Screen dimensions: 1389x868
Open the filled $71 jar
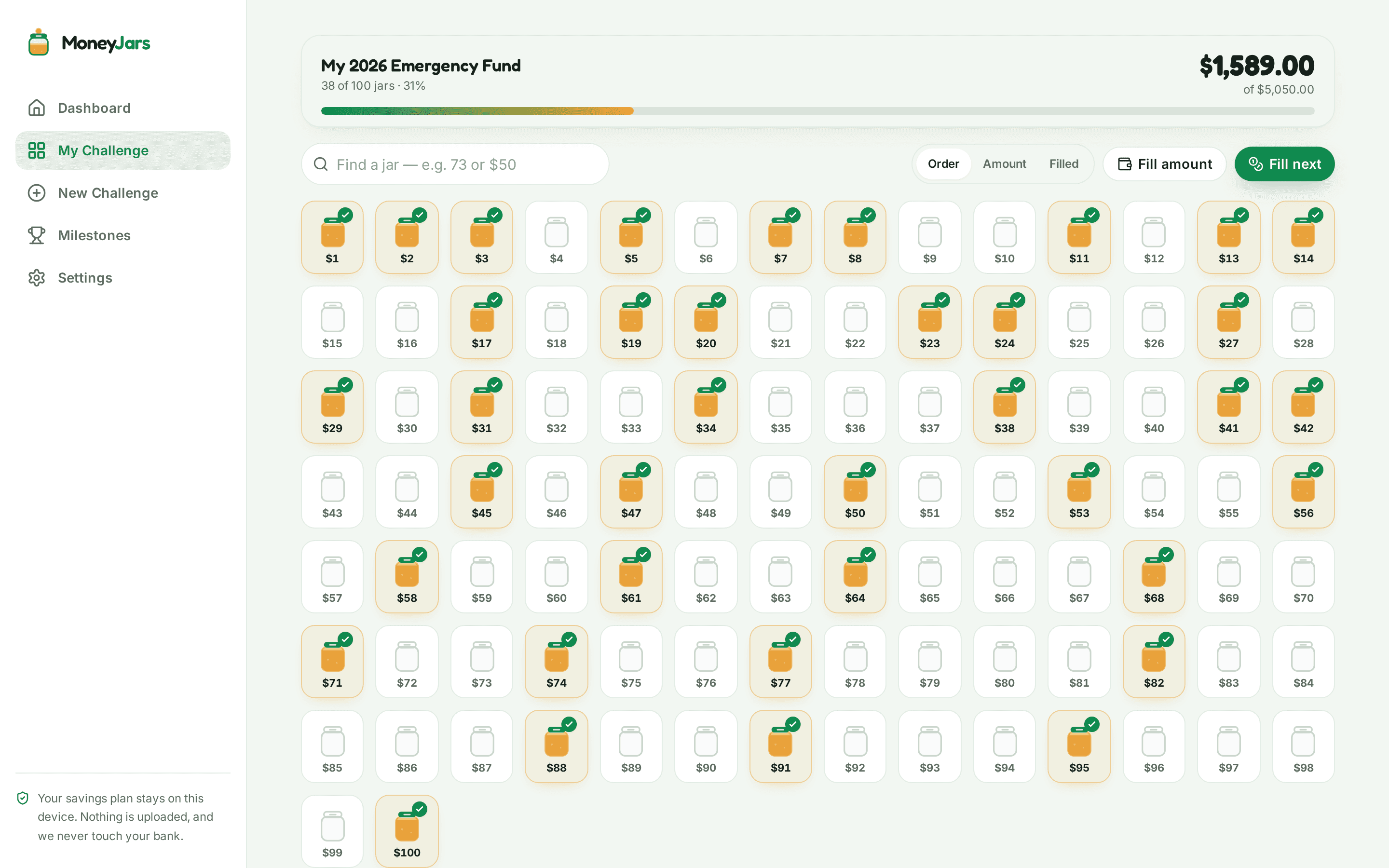[x=332, y=662]
